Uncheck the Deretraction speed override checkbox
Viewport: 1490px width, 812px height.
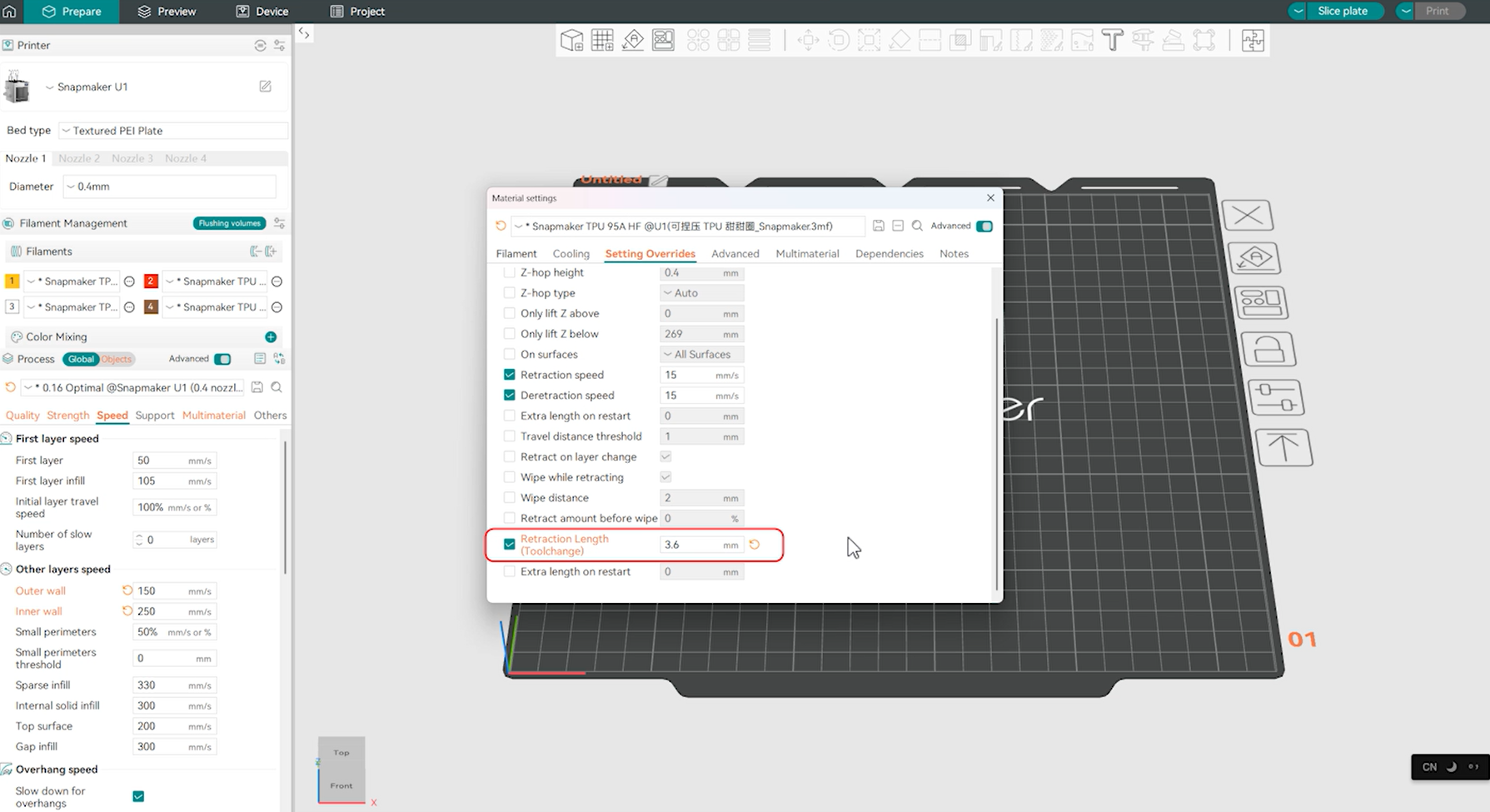tap(510, 396)
